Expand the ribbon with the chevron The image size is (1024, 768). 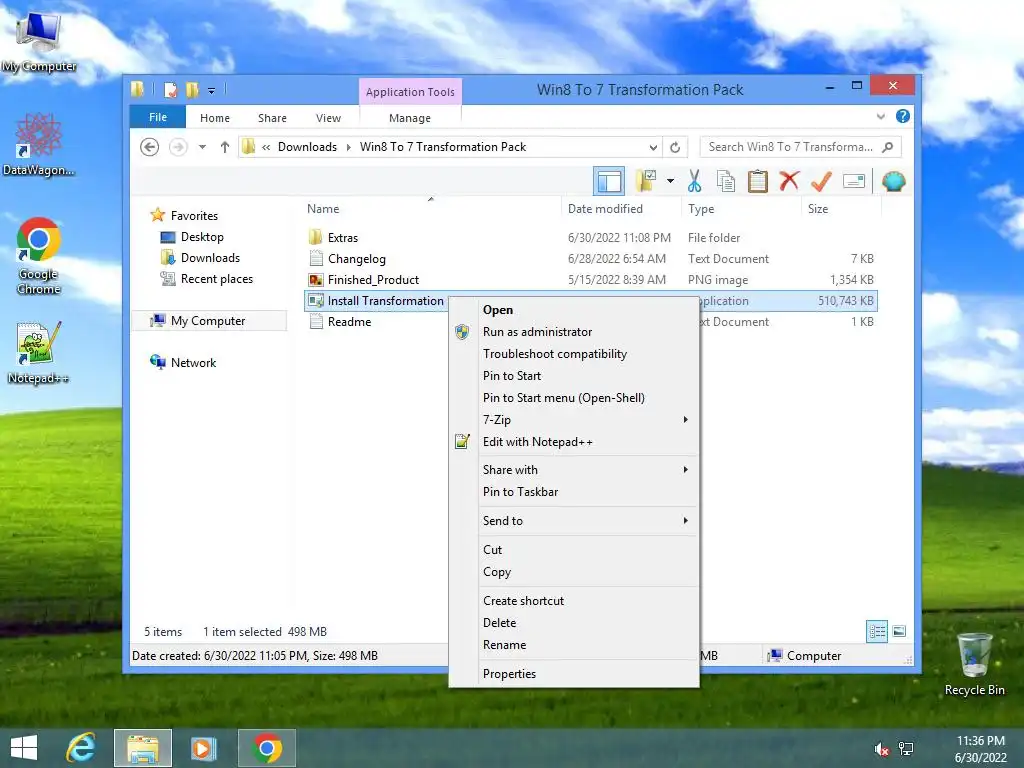point(880,117)
